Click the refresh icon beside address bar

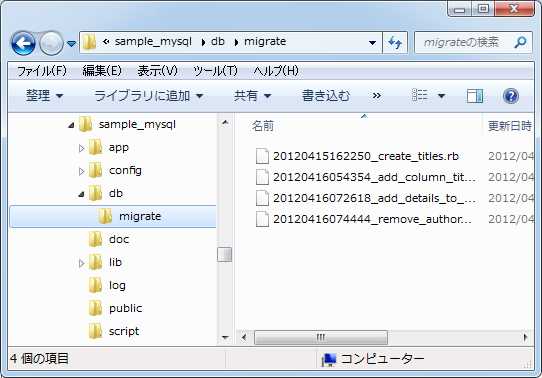[x=395, y=42]
